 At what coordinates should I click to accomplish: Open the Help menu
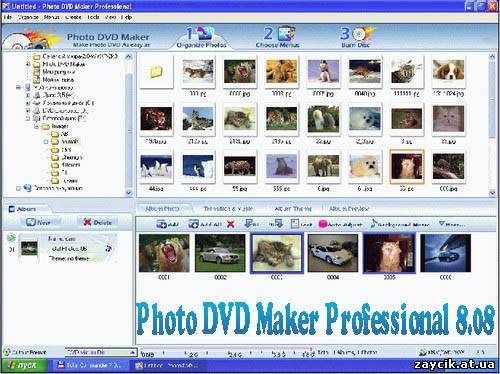point(127,17)
